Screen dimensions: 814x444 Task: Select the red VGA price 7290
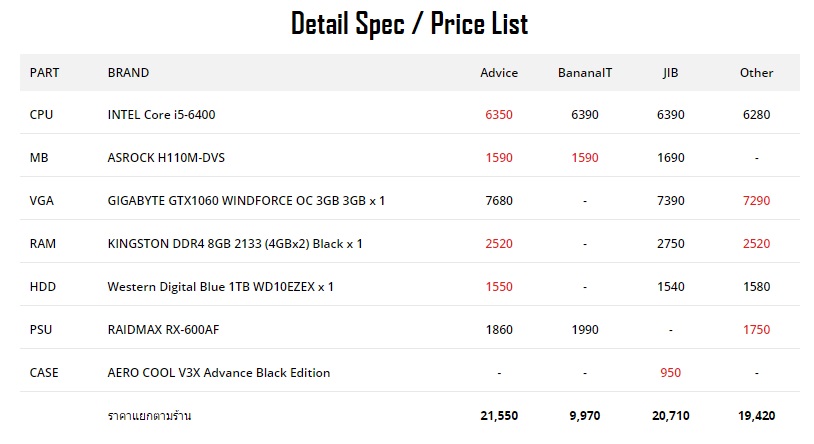(756, 201)
